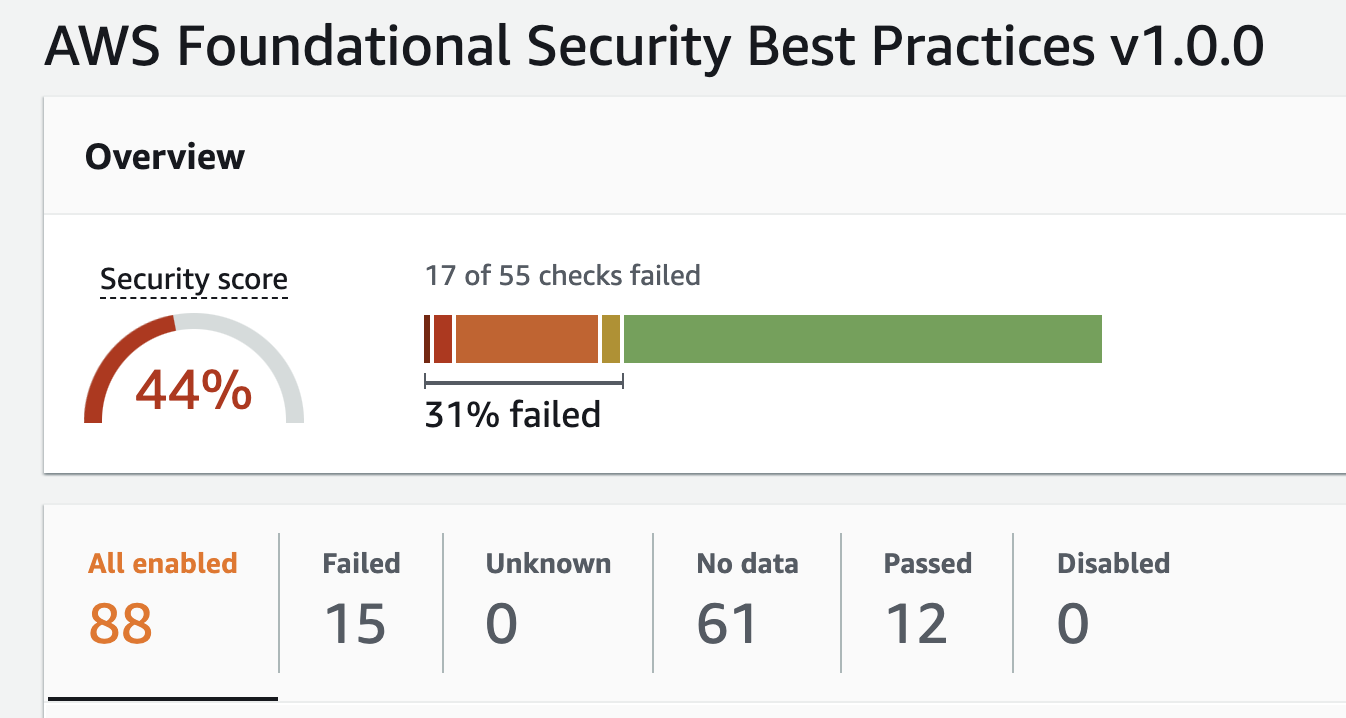The image size is (1346, 718).
Task: Click the Security score gauge
Action: (193, 370)
